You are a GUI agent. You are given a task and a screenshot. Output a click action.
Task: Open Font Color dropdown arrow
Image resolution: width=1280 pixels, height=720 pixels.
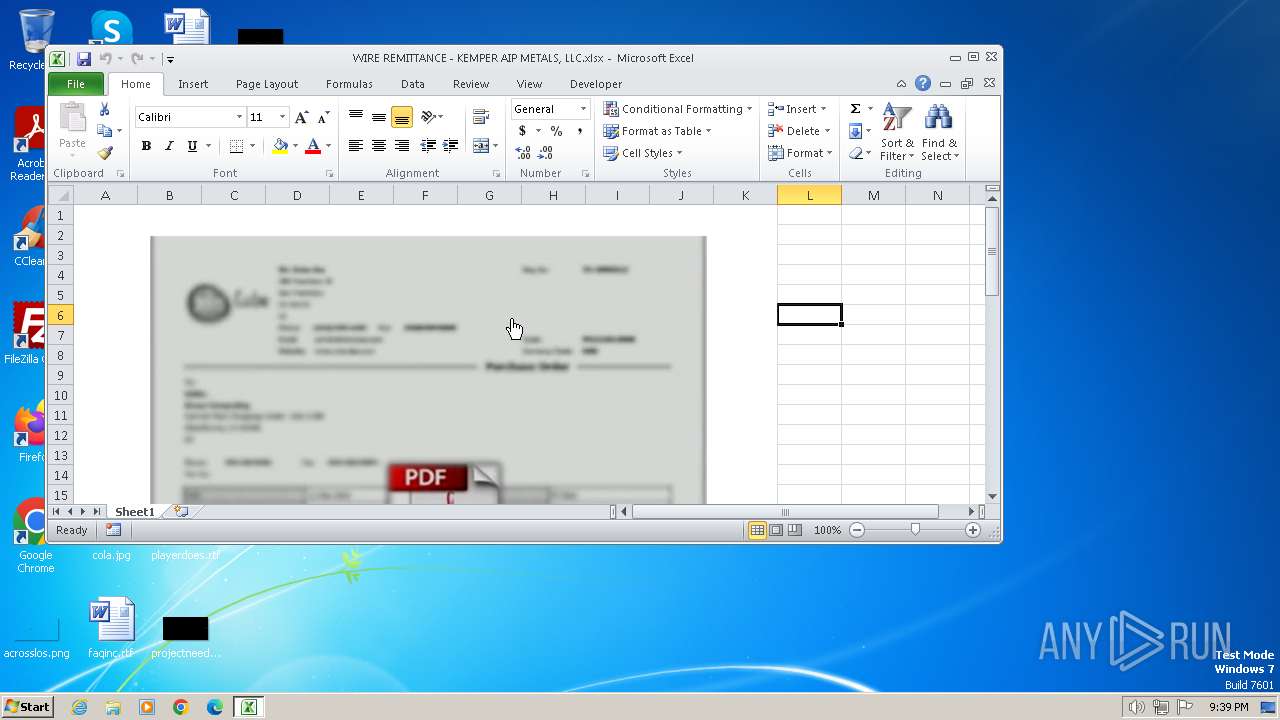tap(328, 146)
